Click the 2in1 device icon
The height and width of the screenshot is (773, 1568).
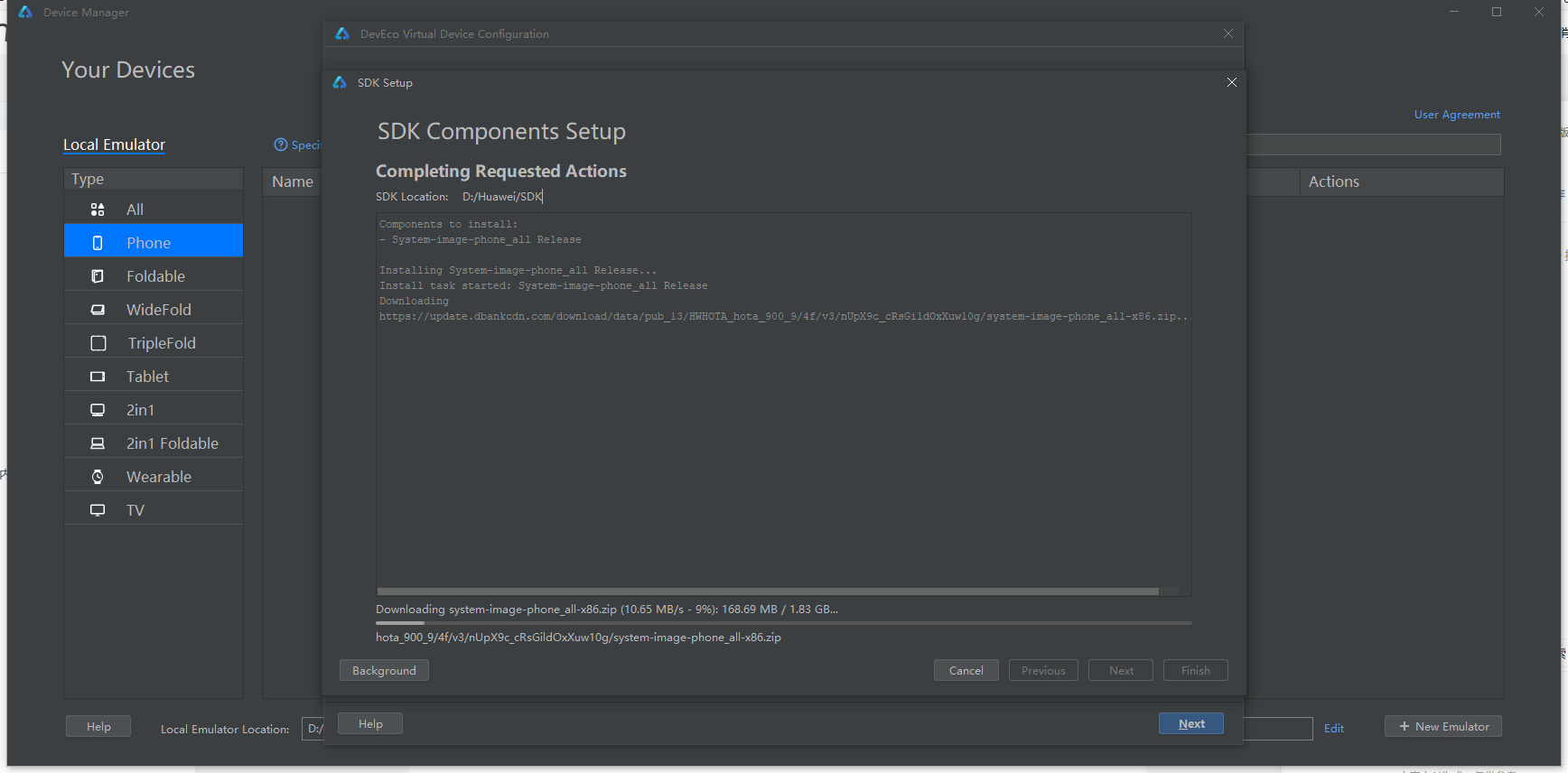point(98,410)
